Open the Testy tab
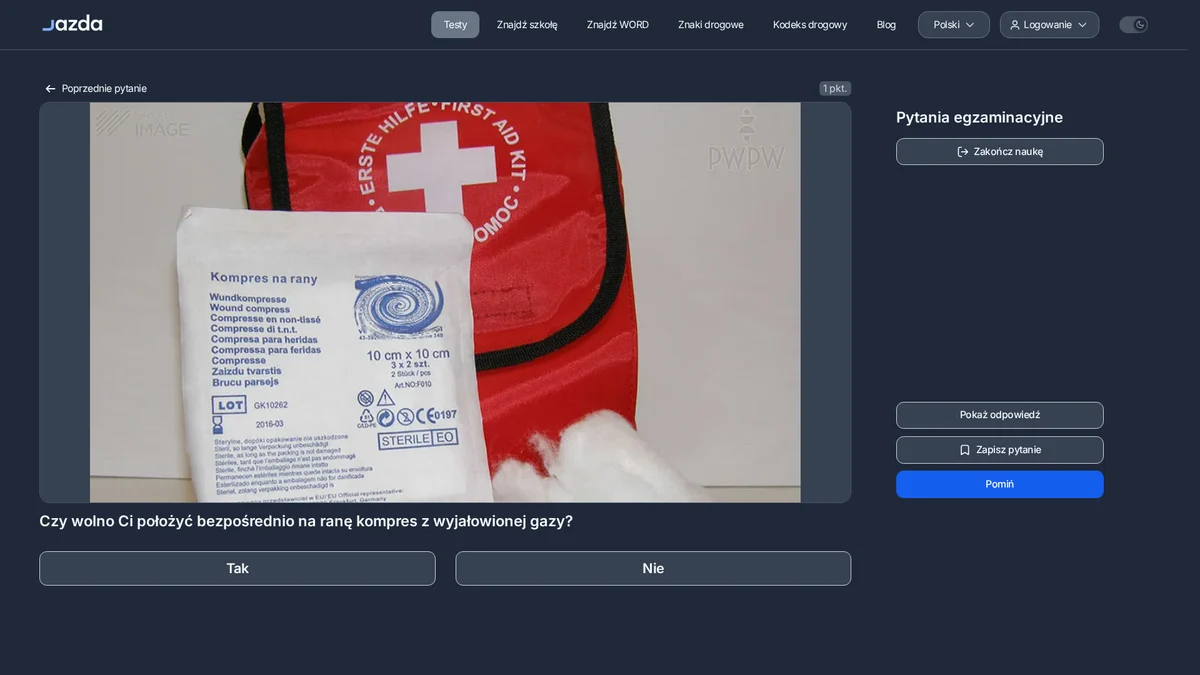This screenshot has height=675, width=1200. point(455,25)
